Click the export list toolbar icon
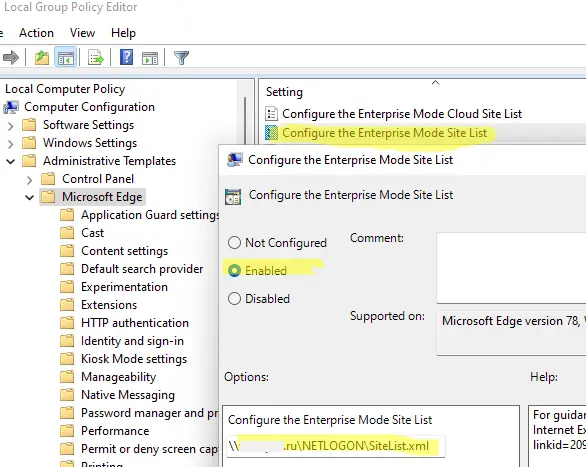This screenshot has width=586, height=467. coord(96,58)
